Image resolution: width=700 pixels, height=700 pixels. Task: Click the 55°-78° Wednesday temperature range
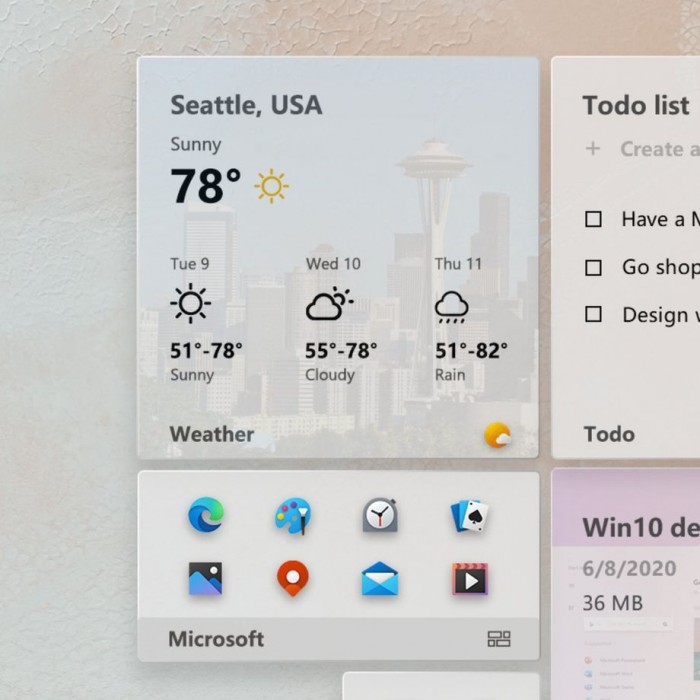(x=341, y=351)
